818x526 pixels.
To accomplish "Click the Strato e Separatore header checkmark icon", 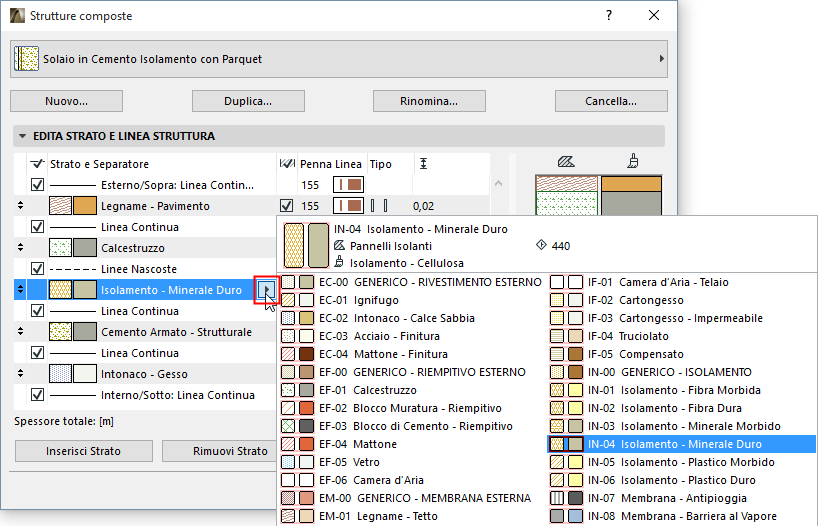I will click(37, 164).
